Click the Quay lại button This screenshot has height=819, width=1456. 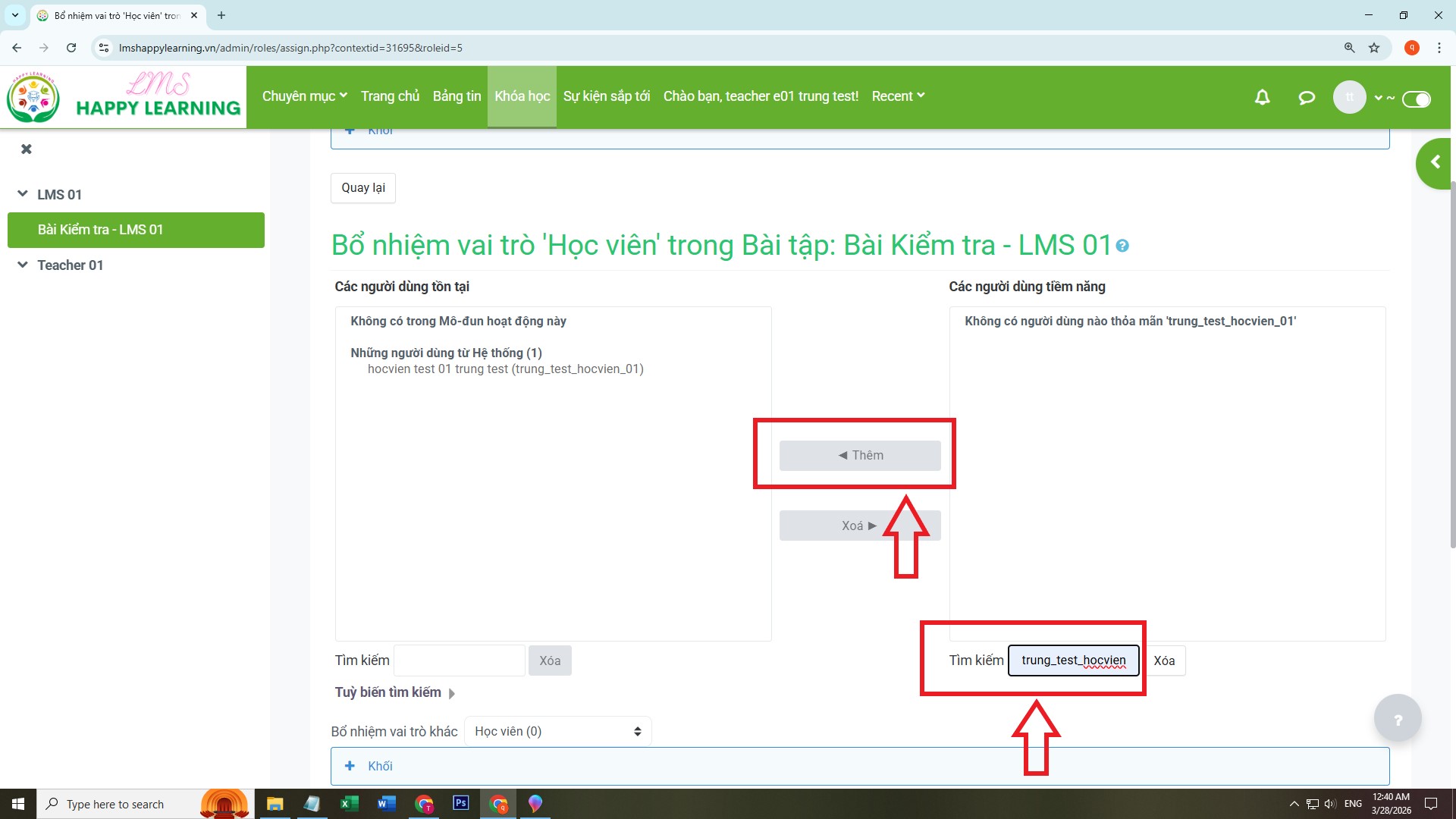[362, 187]
